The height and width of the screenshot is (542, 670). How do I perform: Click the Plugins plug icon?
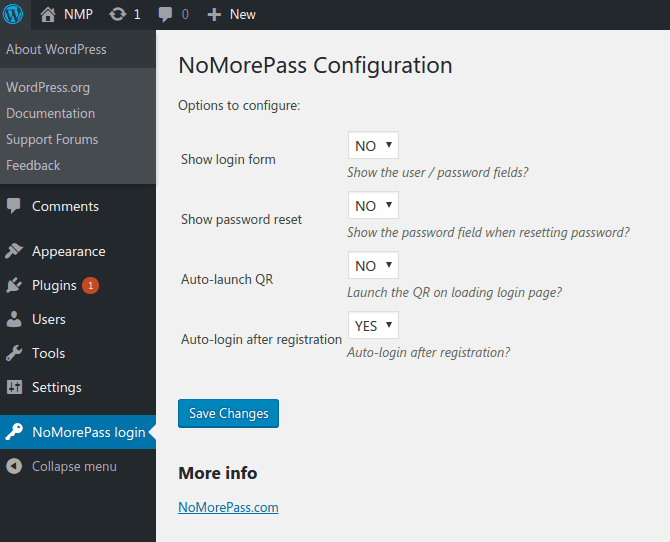[x=14, y=285]
